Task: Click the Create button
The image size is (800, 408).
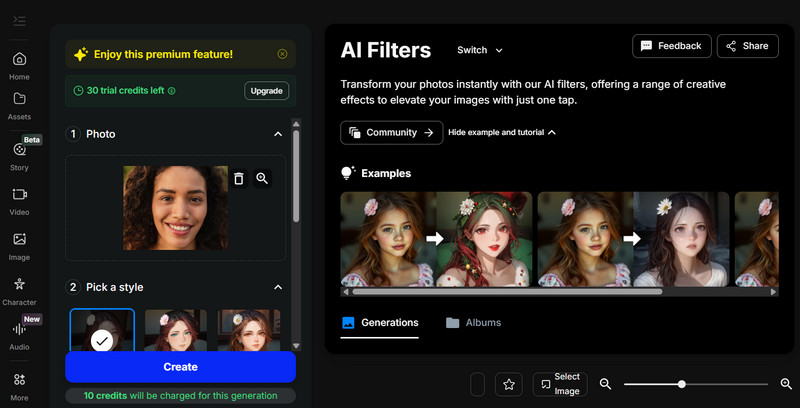Action: (x=181, y=367)
